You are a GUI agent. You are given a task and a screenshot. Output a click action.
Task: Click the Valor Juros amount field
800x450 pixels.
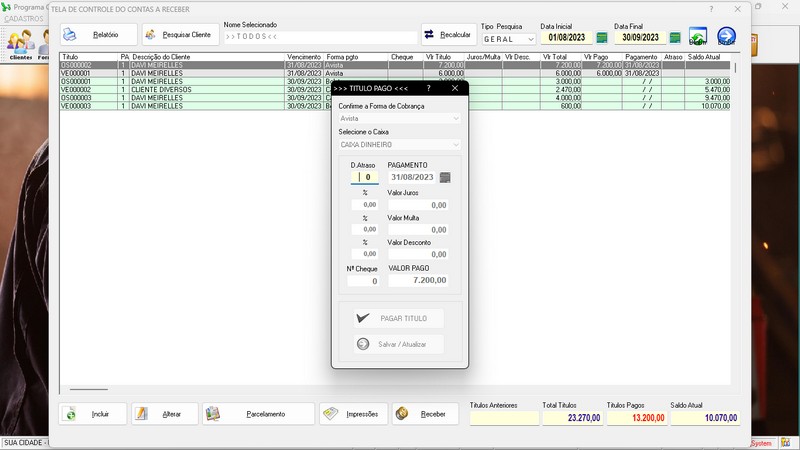(x=418, y=205)
